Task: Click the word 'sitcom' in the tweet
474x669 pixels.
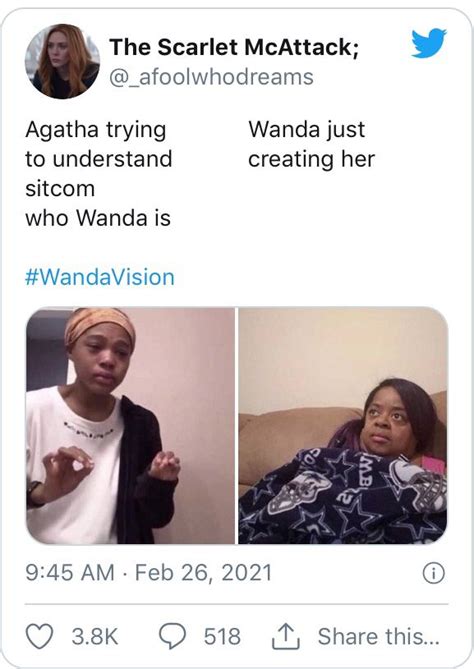Action: pyautogui.click(x=60, y=189)
